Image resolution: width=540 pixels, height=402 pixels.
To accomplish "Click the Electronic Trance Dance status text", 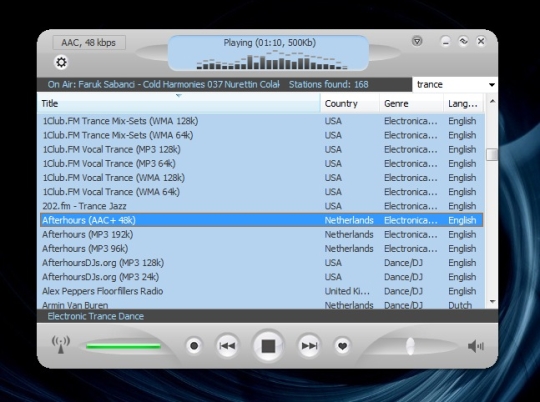I will coord(96,316).
